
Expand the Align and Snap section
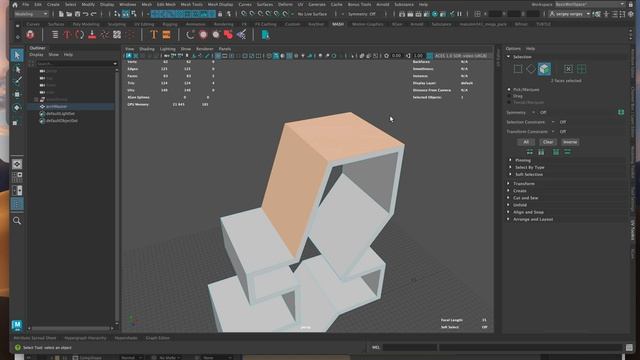(509, 212)
